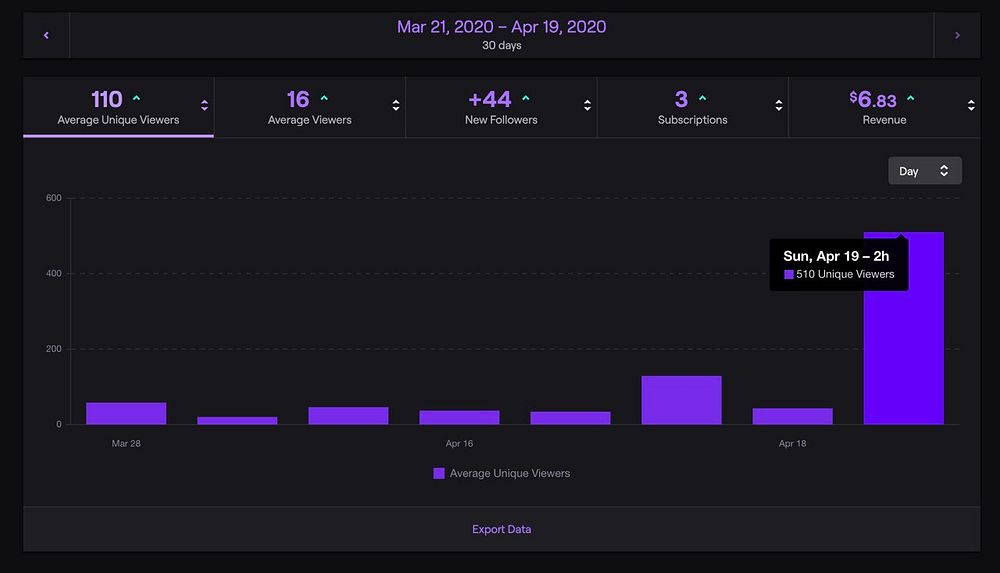1000x573 pixels.
Task: Click the Apr 16 axis label
Action: pos(459,443)
